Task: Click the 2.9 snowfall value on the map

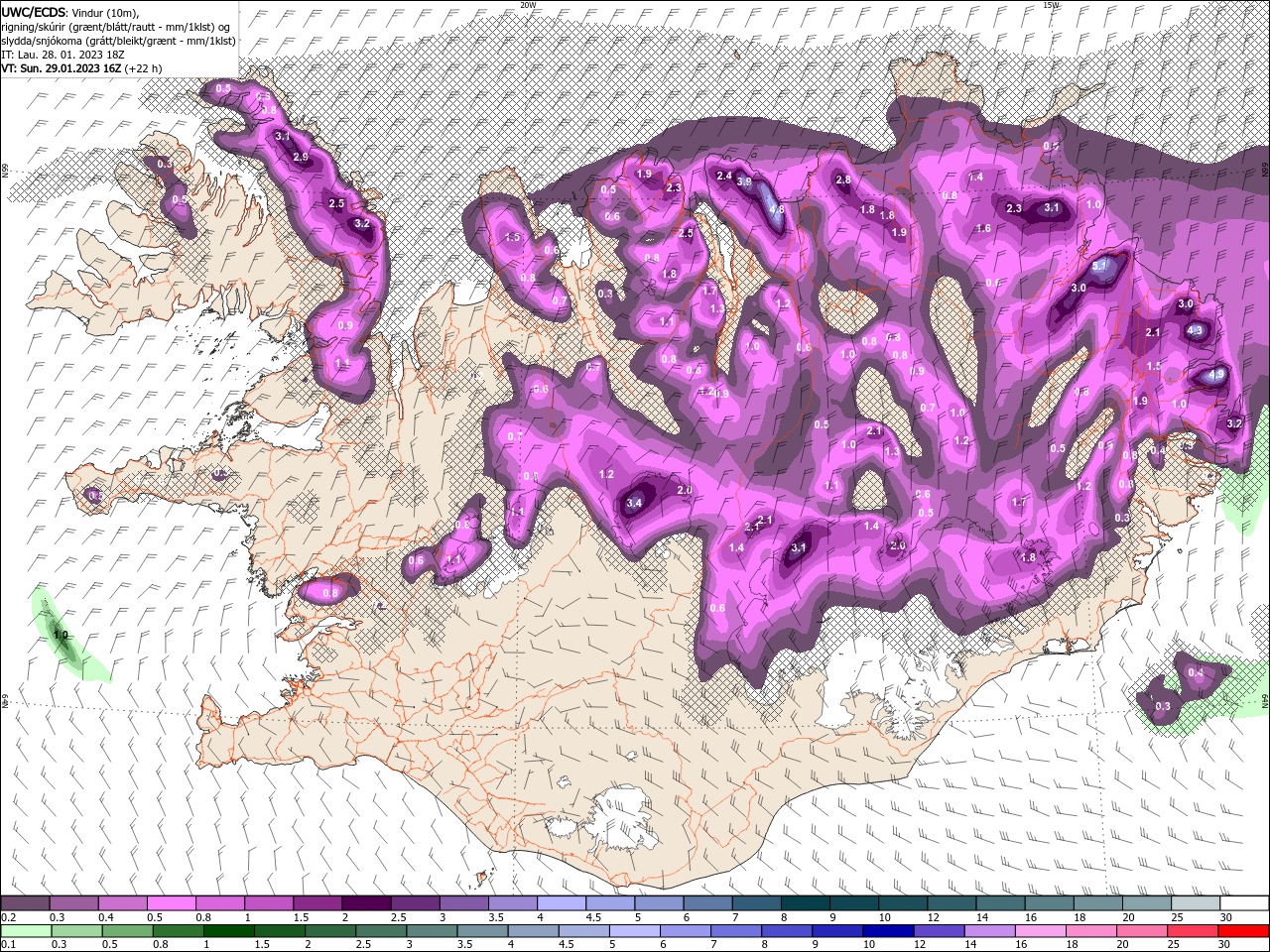Action: (301, 157)
